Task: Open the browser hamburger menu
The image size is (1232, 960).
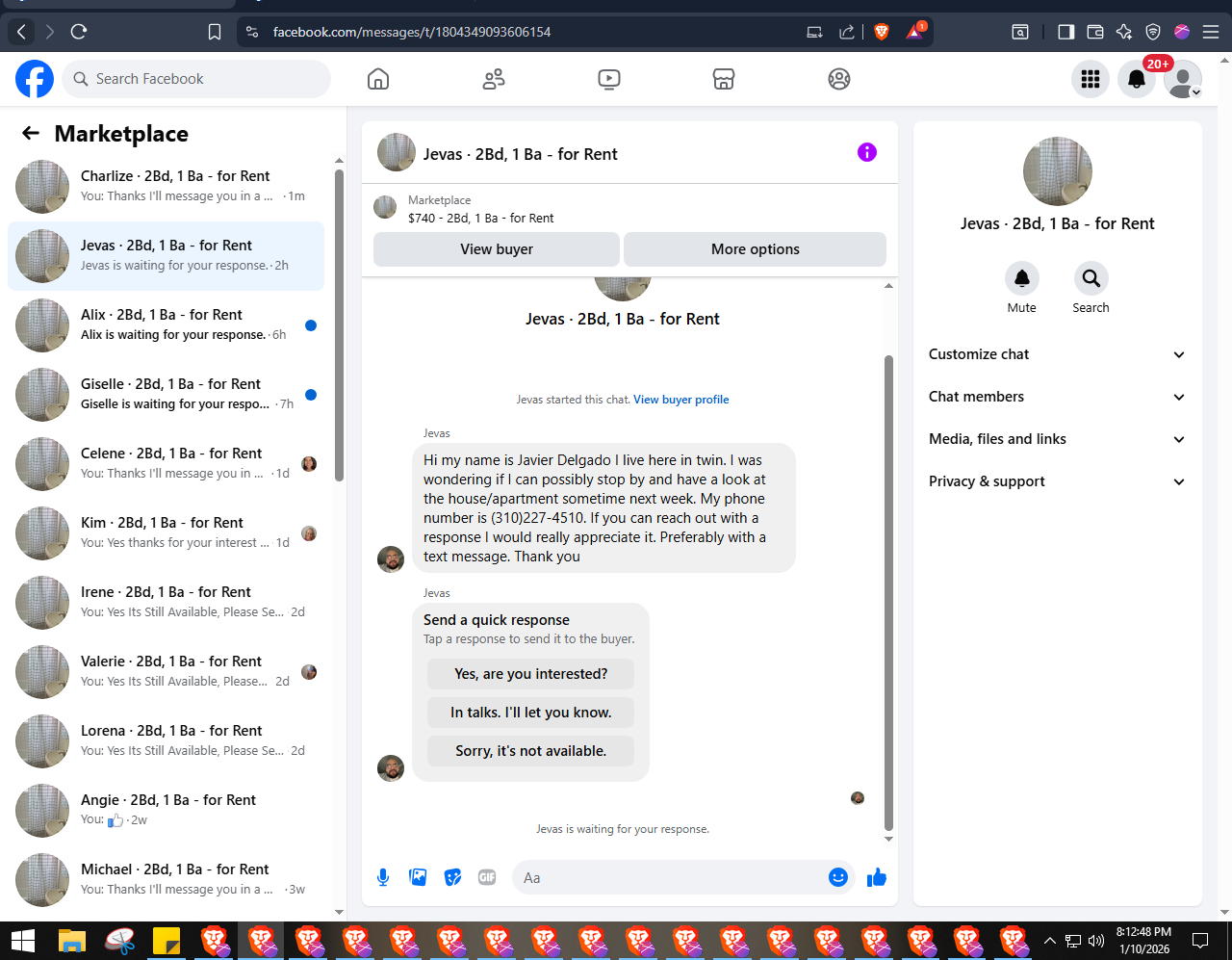Action: (x=1211, y=32)
